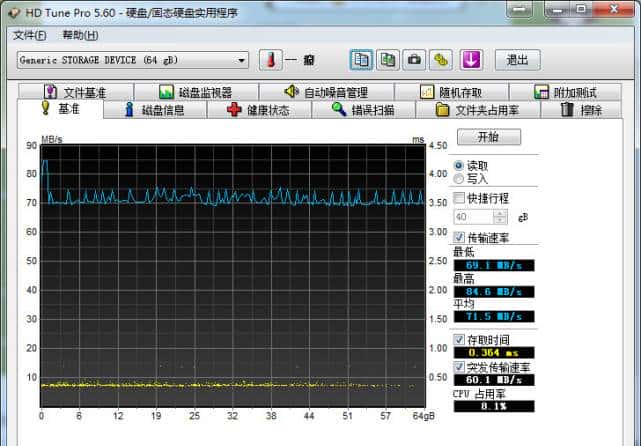This screenshot has height=446, width=641.
Task: Select the 基准 benchmark tab
Action: pos(61,109)
